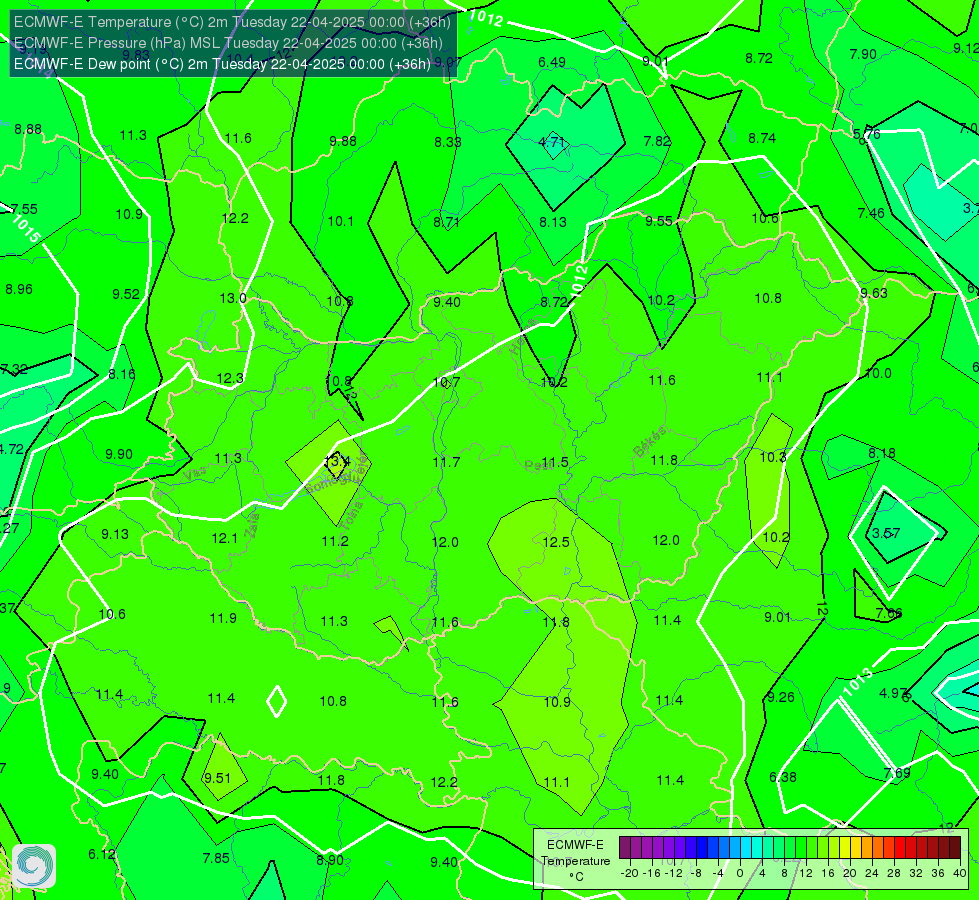Click the 11.7 temperature value
The image size is (979, 900).
446,462
